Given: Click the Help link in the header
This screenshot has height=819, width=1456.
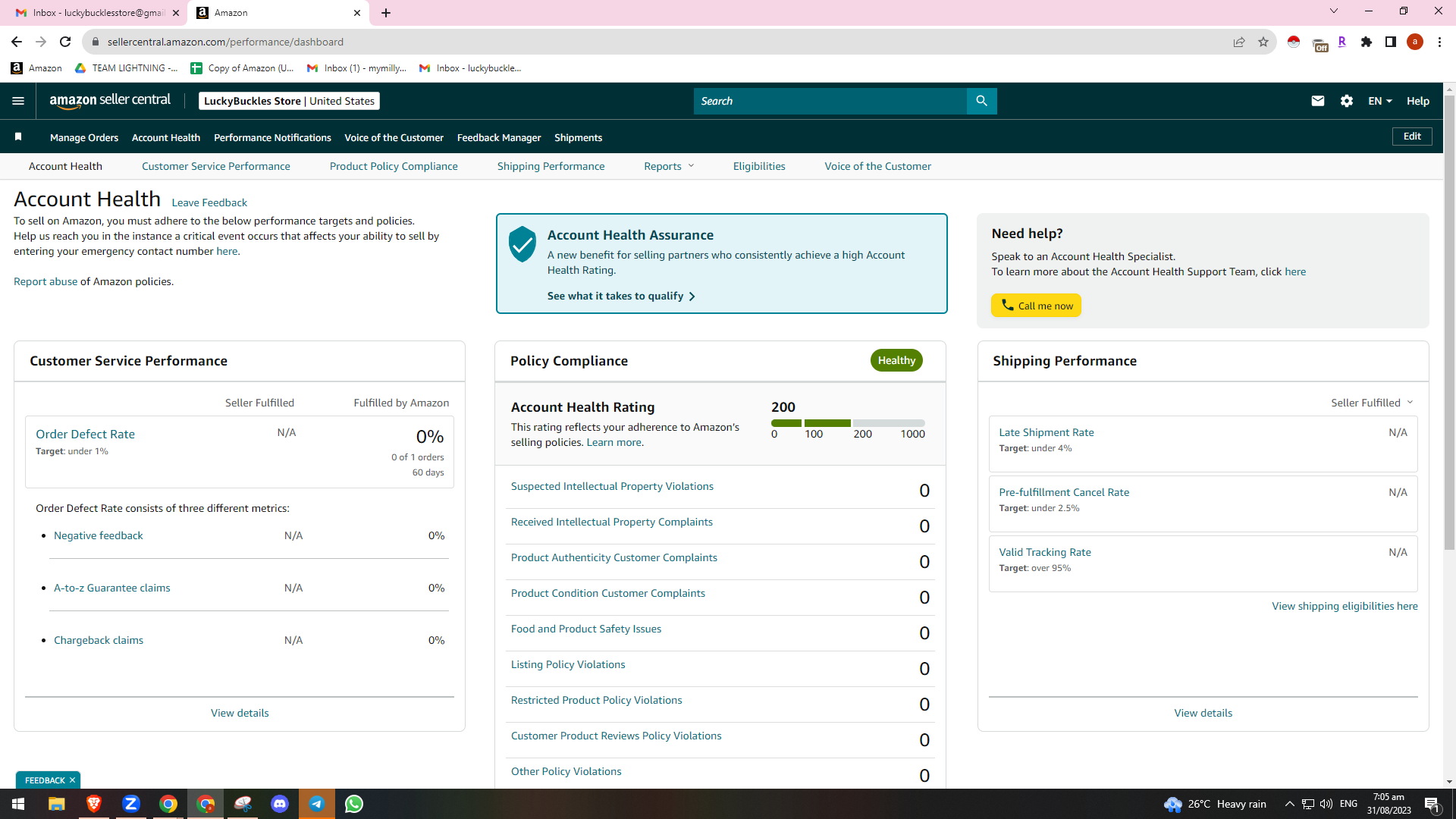Looking at the screenshot, I should [x=1418, y=101].
